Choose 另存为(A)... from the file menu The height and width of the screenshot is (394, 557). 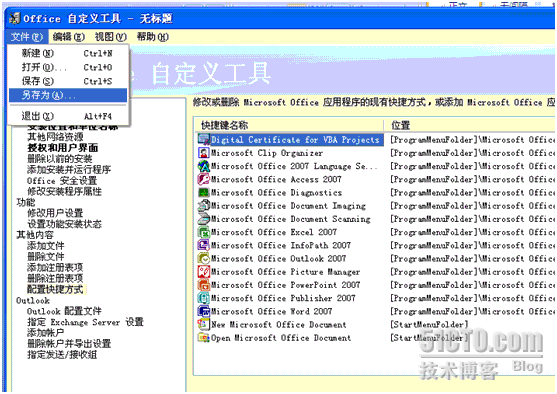tap(68, 95)
